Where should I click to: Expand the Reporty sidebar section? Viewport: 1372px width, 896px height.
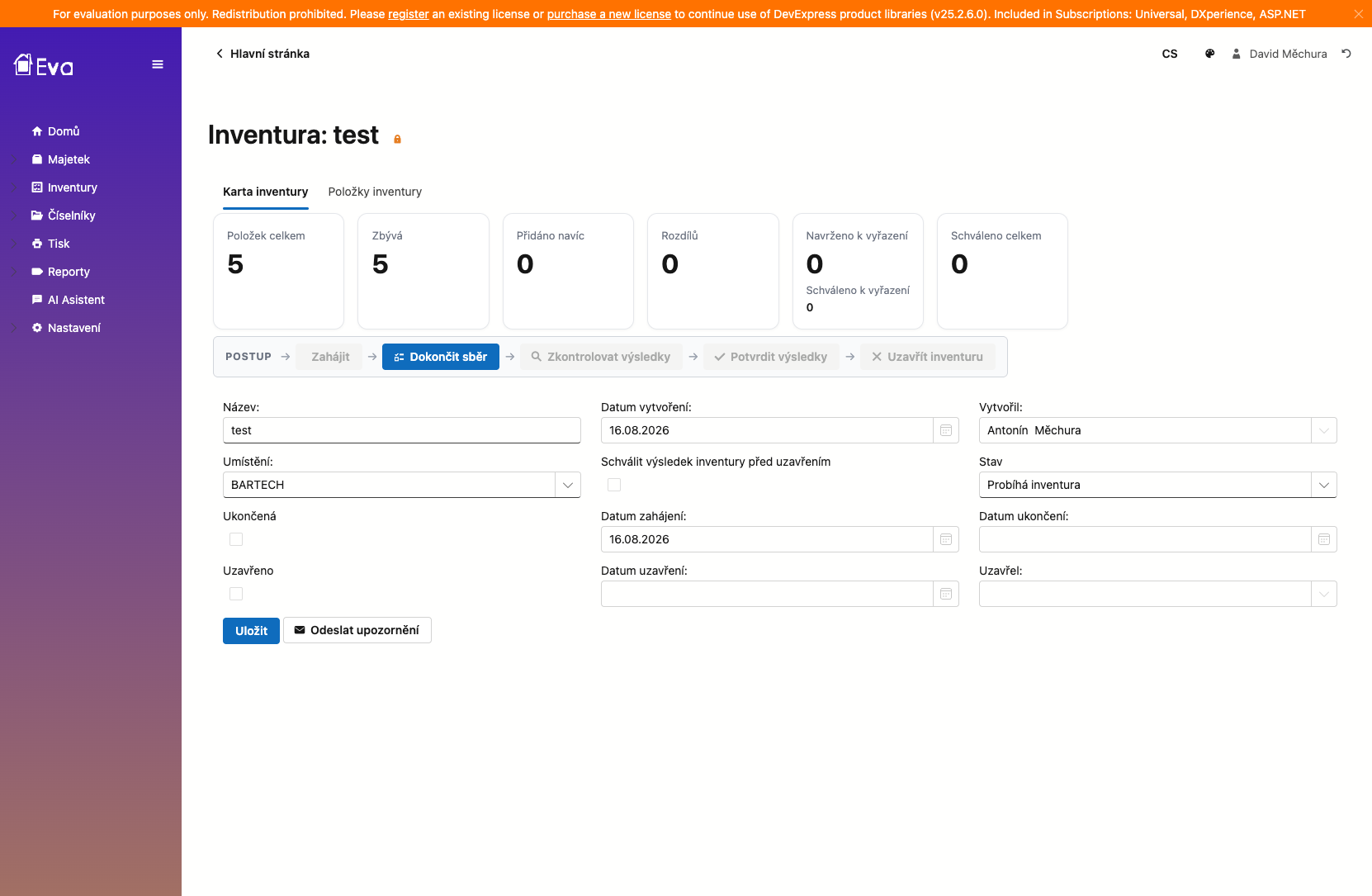[x=15, y=272]
